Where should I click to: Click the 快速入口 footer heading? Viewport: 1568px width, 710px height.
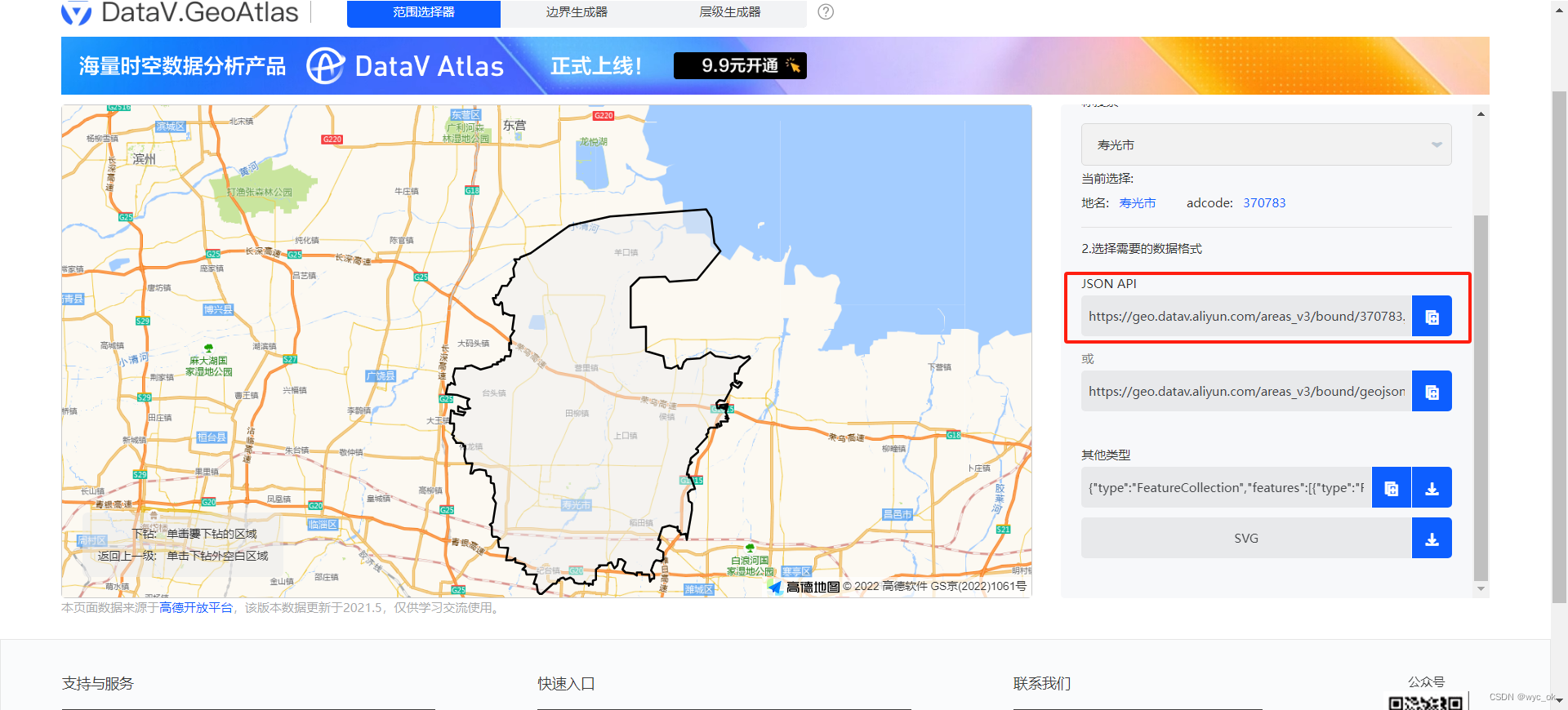tap(566, 684)
